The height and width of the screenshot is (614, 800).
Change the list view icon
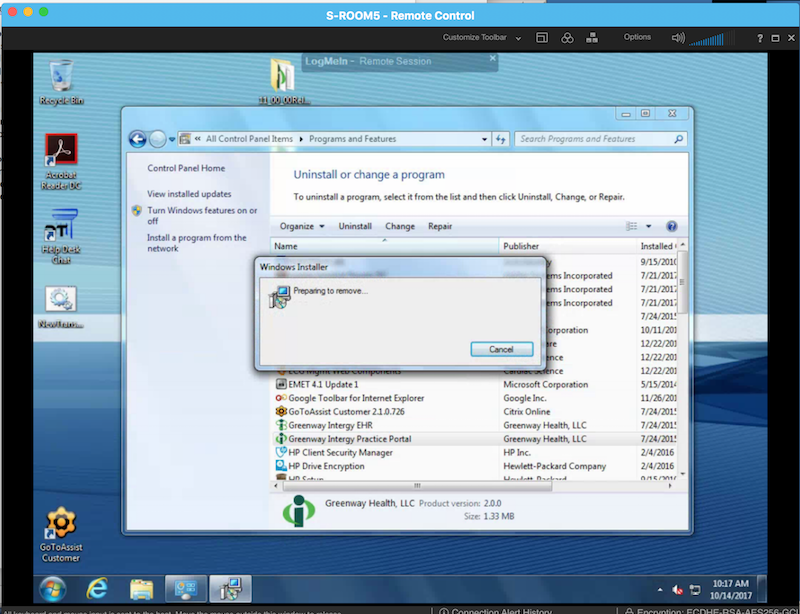632,226
